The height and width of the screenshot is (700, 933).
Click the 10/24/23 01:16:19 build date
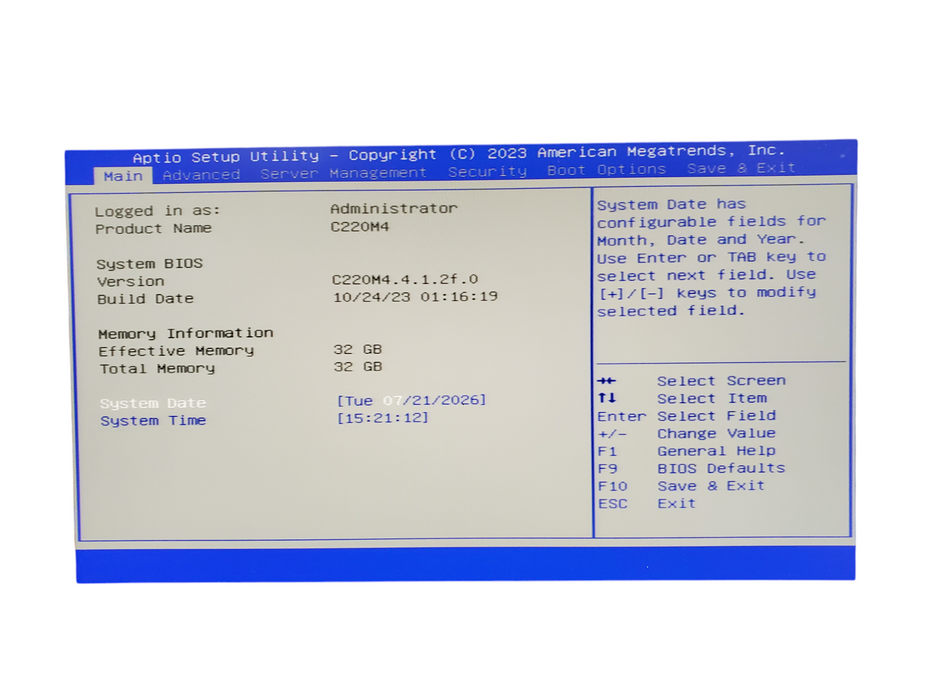pyautogui.click(x=415, y=296)
